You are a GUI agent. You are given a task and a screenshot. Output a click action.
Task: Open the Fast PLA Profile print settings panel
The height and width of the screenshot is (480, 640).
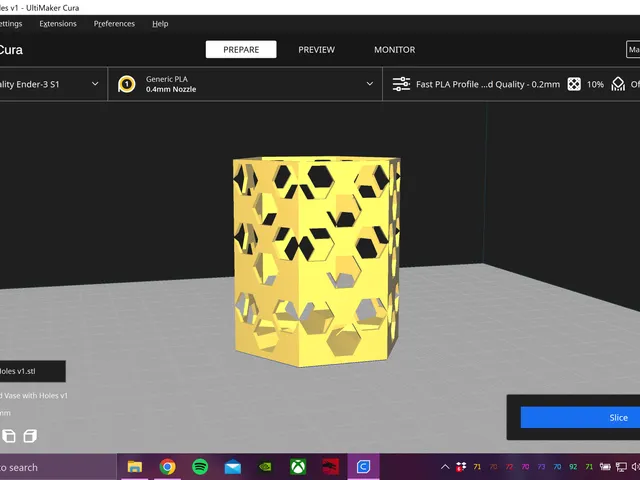coord(511,84)
